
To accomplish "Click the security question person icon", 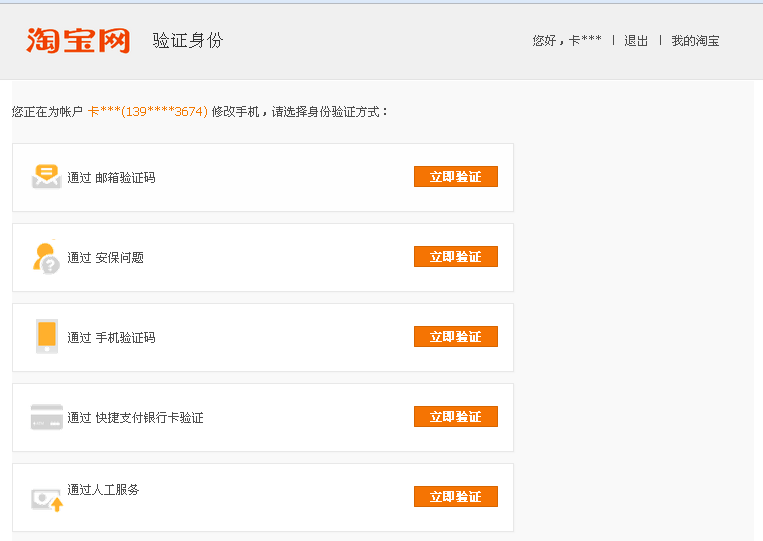I will coord(46,257).
